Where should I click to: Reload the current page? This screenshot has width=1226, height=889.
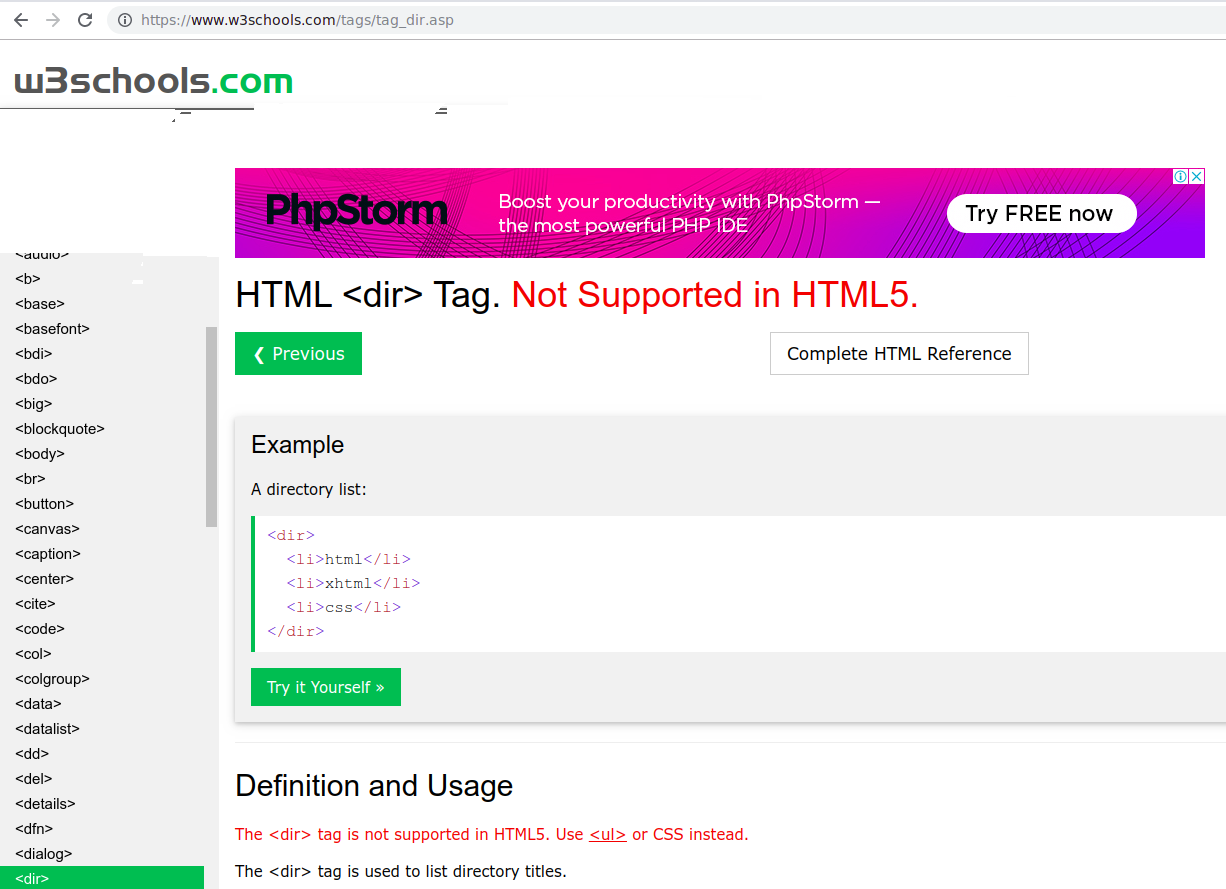pyautogui.click(x=85, y=20)
